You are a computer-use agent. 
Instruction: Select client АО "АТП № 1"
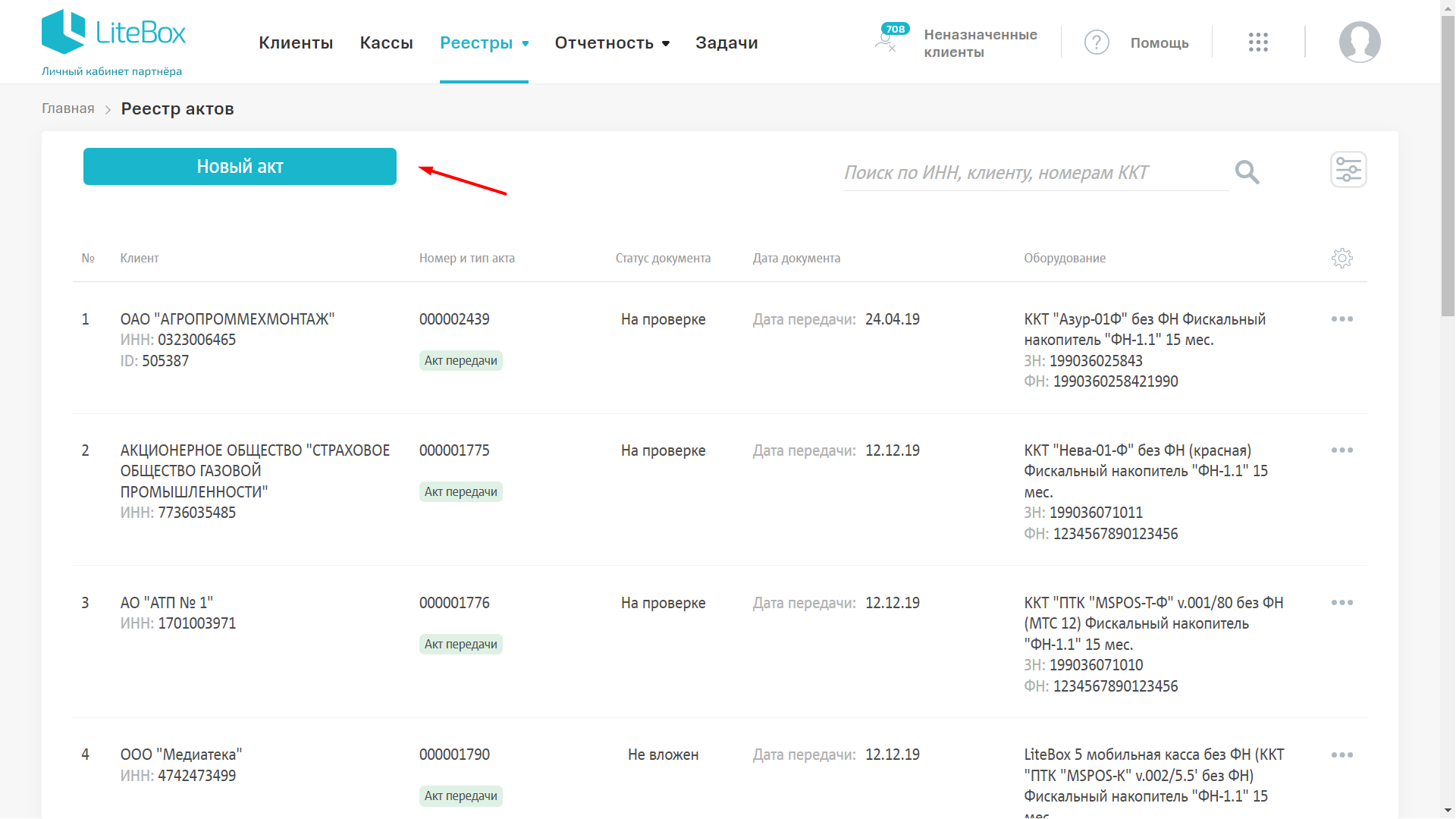click(x=167, y=603)
